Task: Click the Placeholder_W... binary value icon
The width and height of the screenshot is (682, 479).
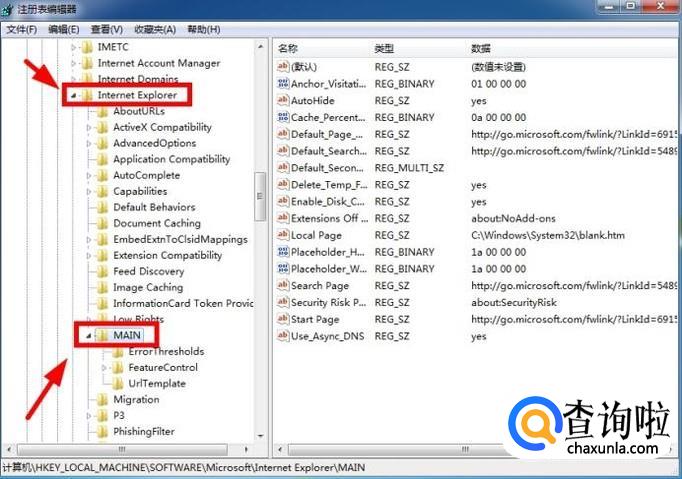Action: click(x=283, y=268)
